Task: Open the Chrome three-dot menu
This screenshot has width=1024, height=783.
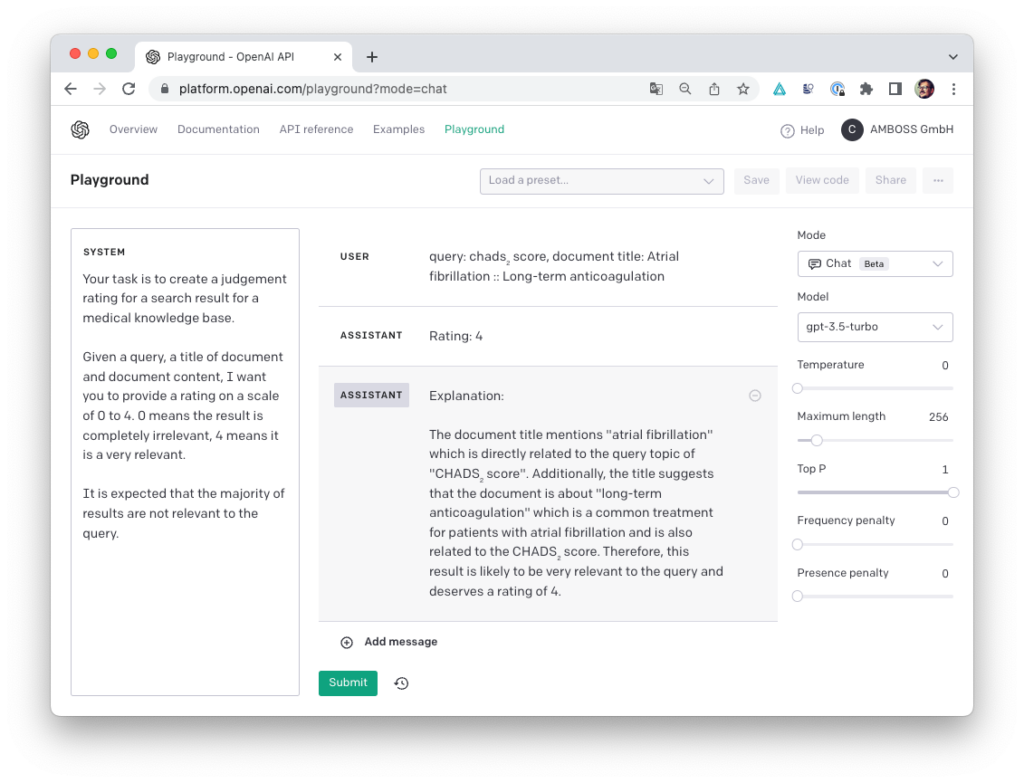Action: [953, 89]
